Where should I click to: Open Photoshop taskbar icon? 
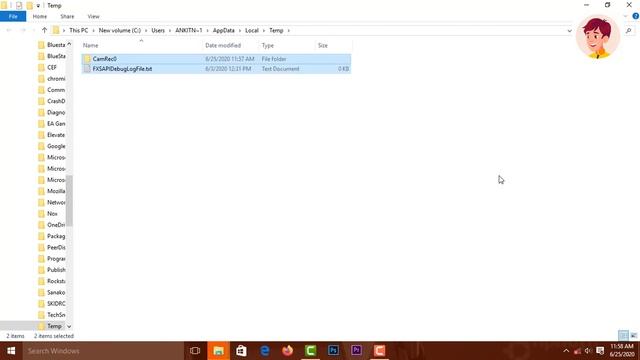pos(333,351)
